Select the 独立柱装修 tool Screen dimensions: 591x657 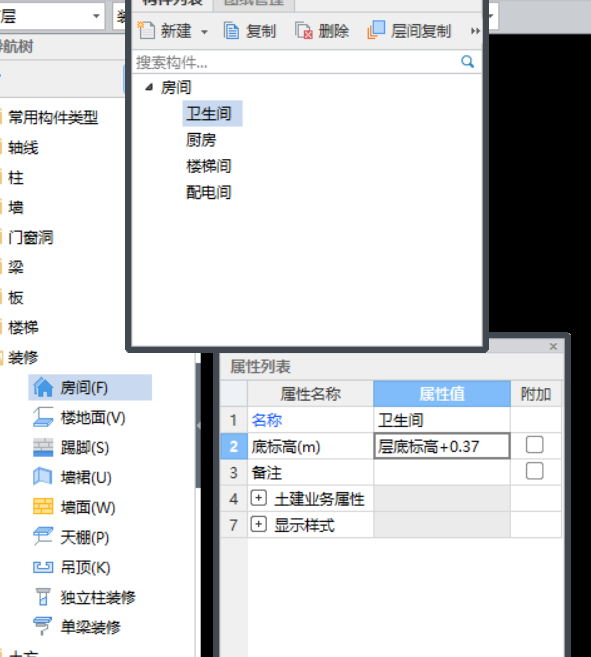[85, 598]
